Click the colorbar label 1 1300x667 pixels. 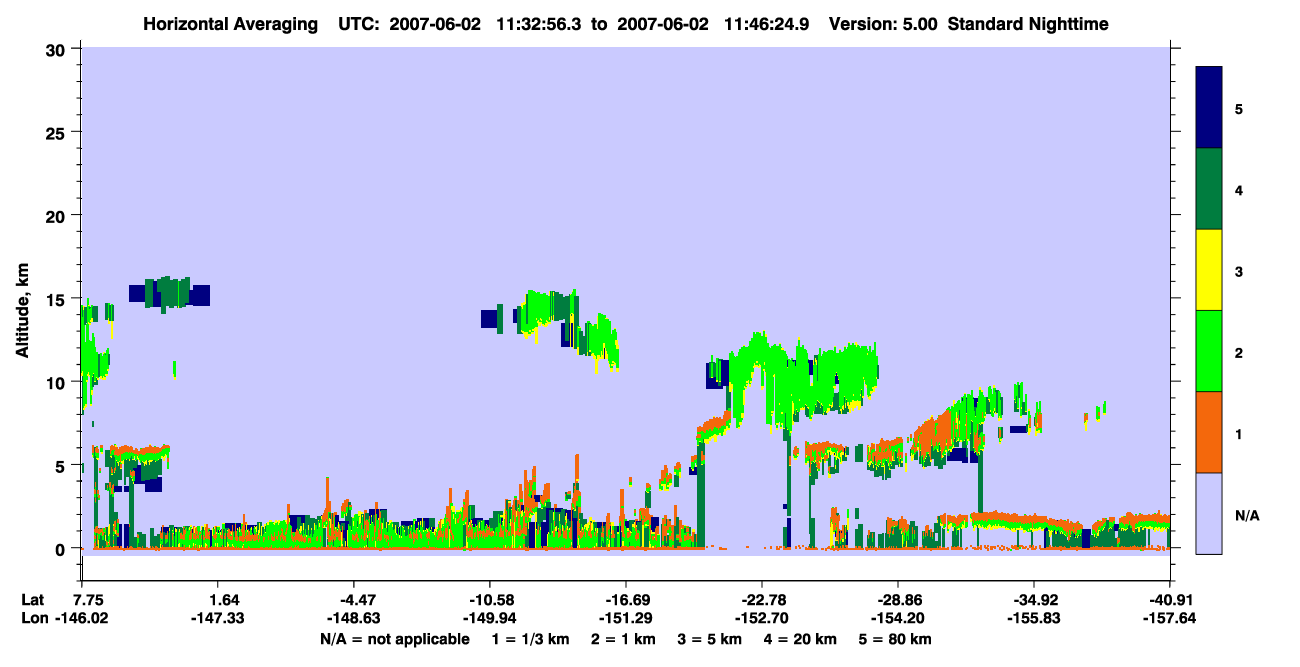1239,435
